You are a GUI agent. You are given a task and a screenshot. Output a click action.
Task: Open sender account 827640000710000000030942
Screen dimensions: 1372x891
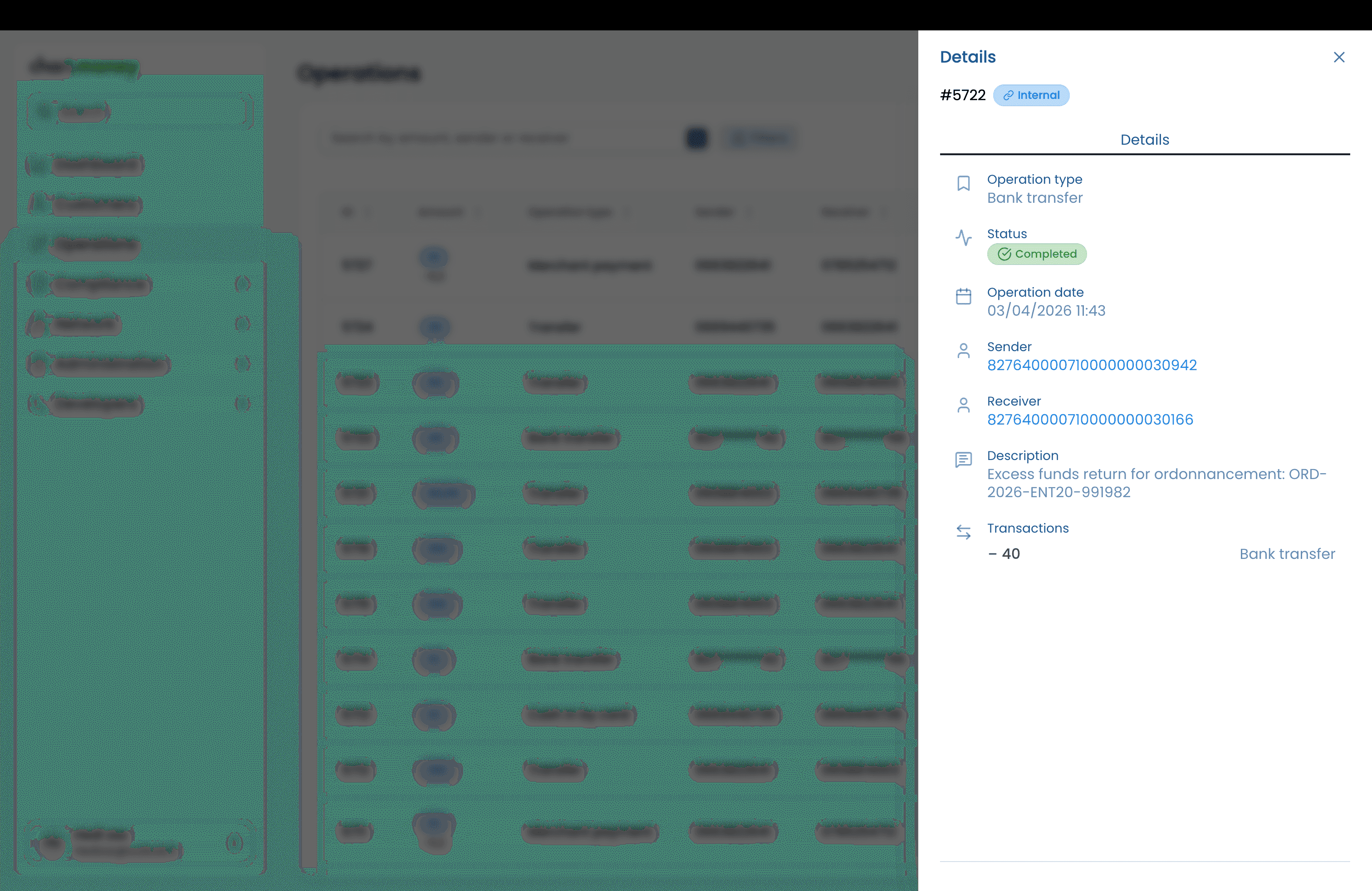[x=1092, y=365]
